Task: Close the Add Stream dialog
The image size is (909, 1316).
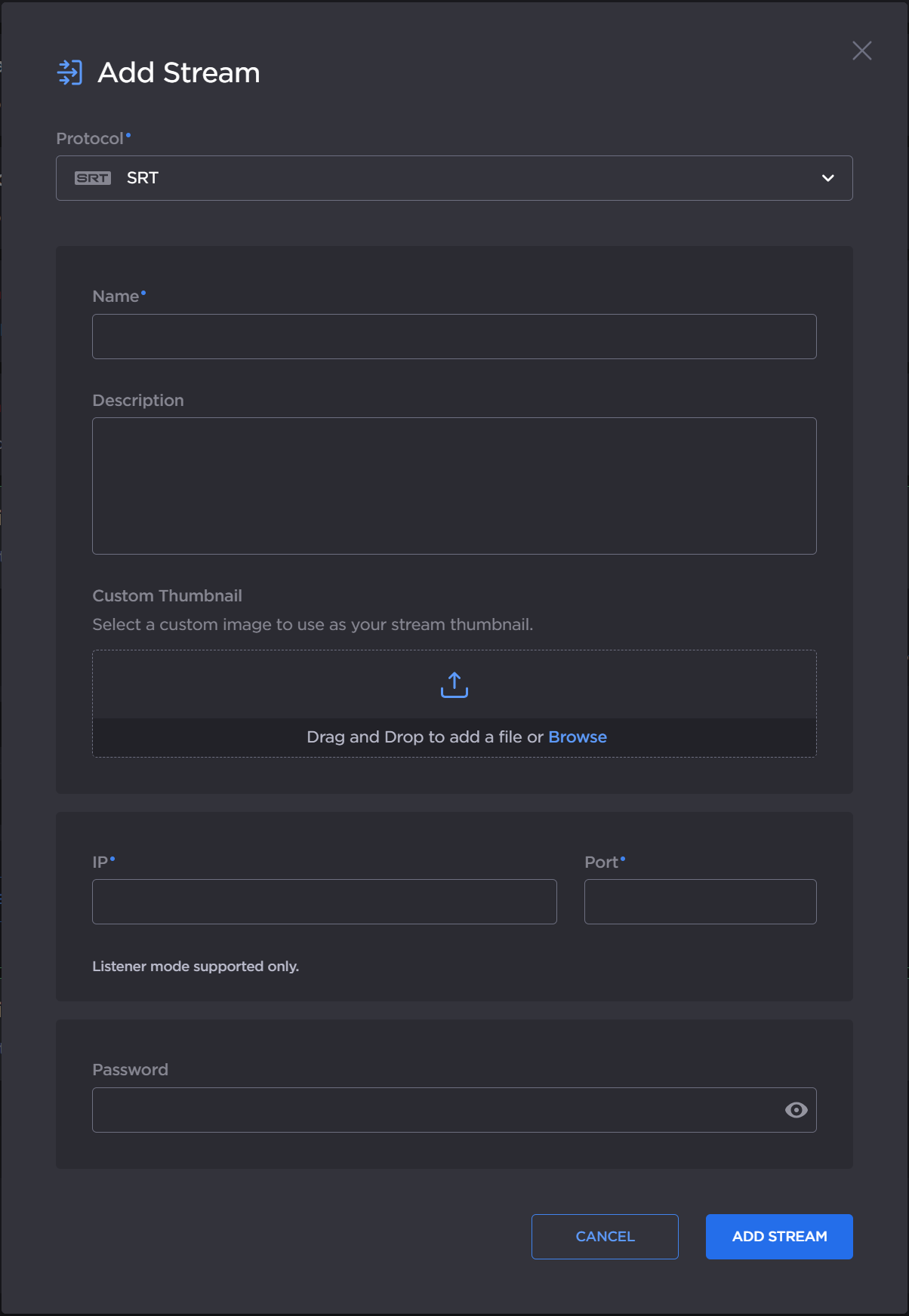Action: 861,51
